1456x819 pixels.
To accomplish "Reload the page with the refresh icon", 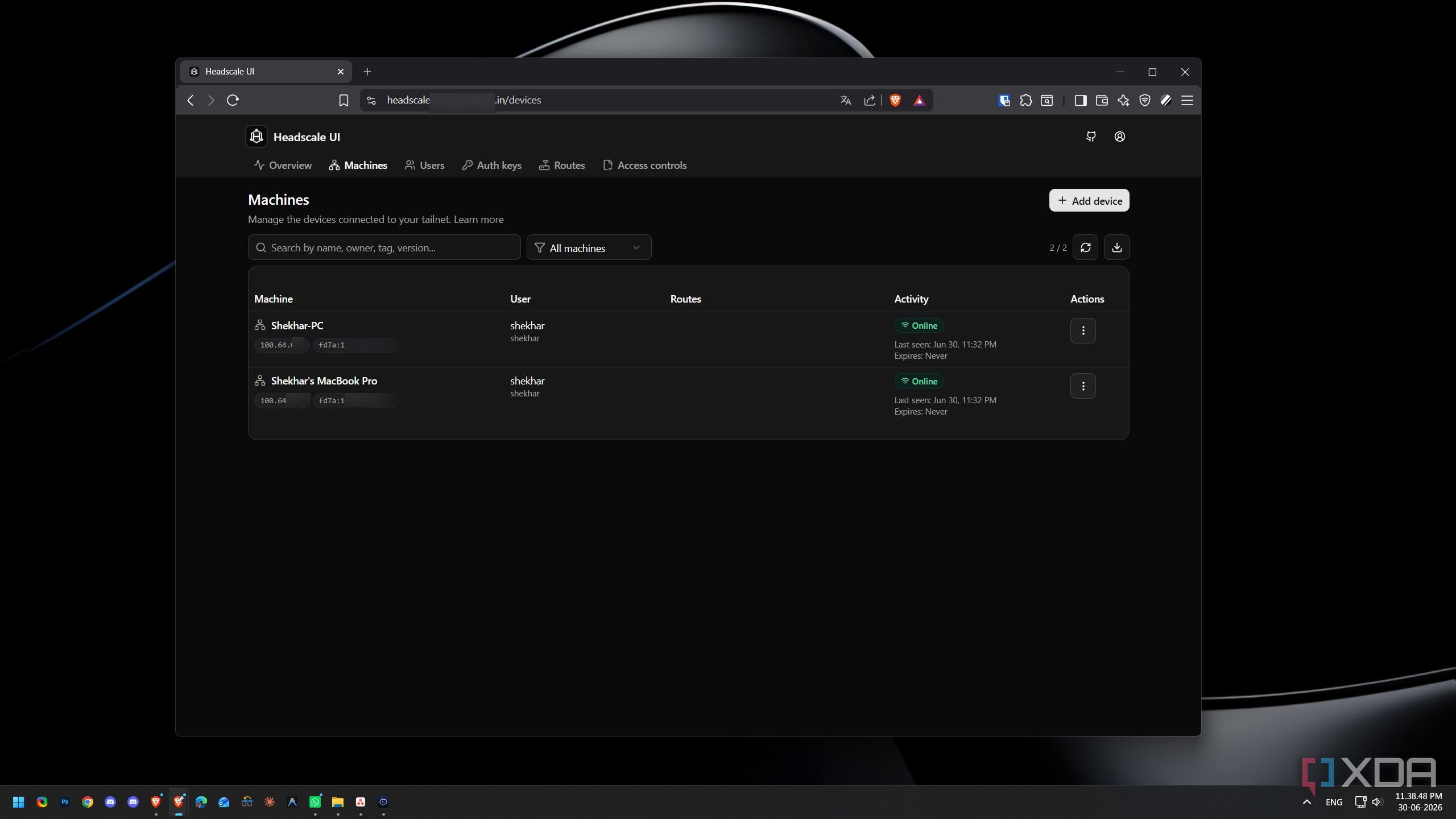I will click(233, 101).
